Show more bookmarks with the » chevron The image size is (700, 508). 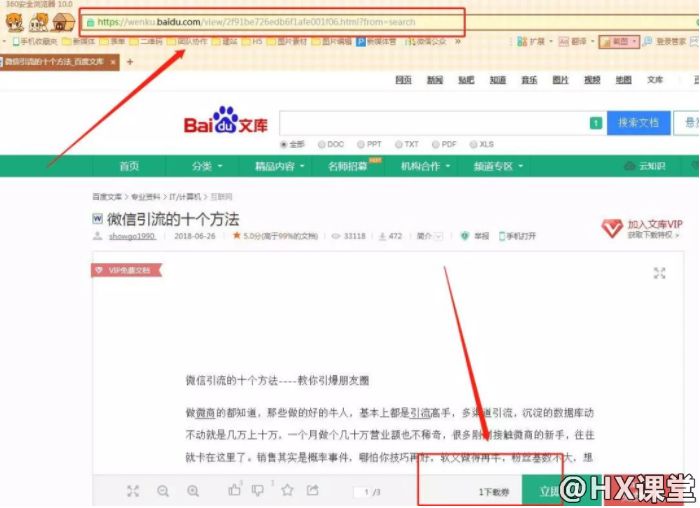click(x=458, y=42)
